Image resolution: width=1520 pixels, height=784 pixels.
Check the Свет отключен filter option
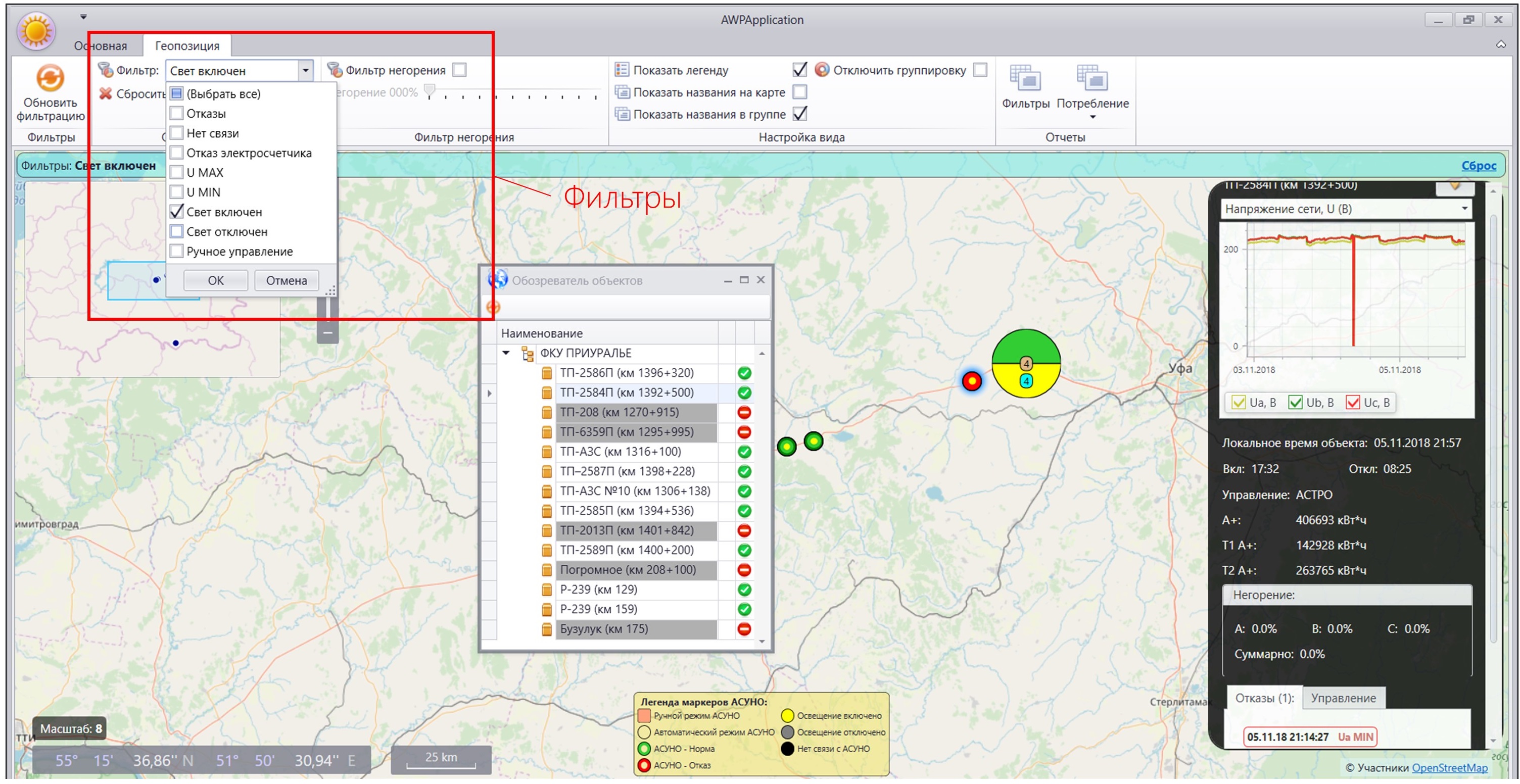[176, 231]
